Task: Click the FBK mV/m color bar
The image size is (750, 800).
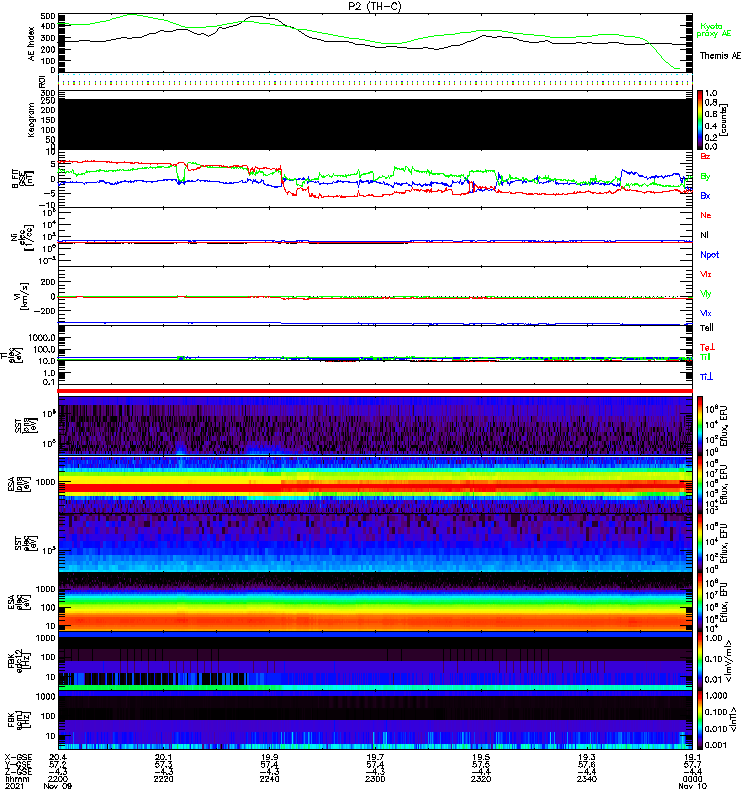Action: coord(700,661)
